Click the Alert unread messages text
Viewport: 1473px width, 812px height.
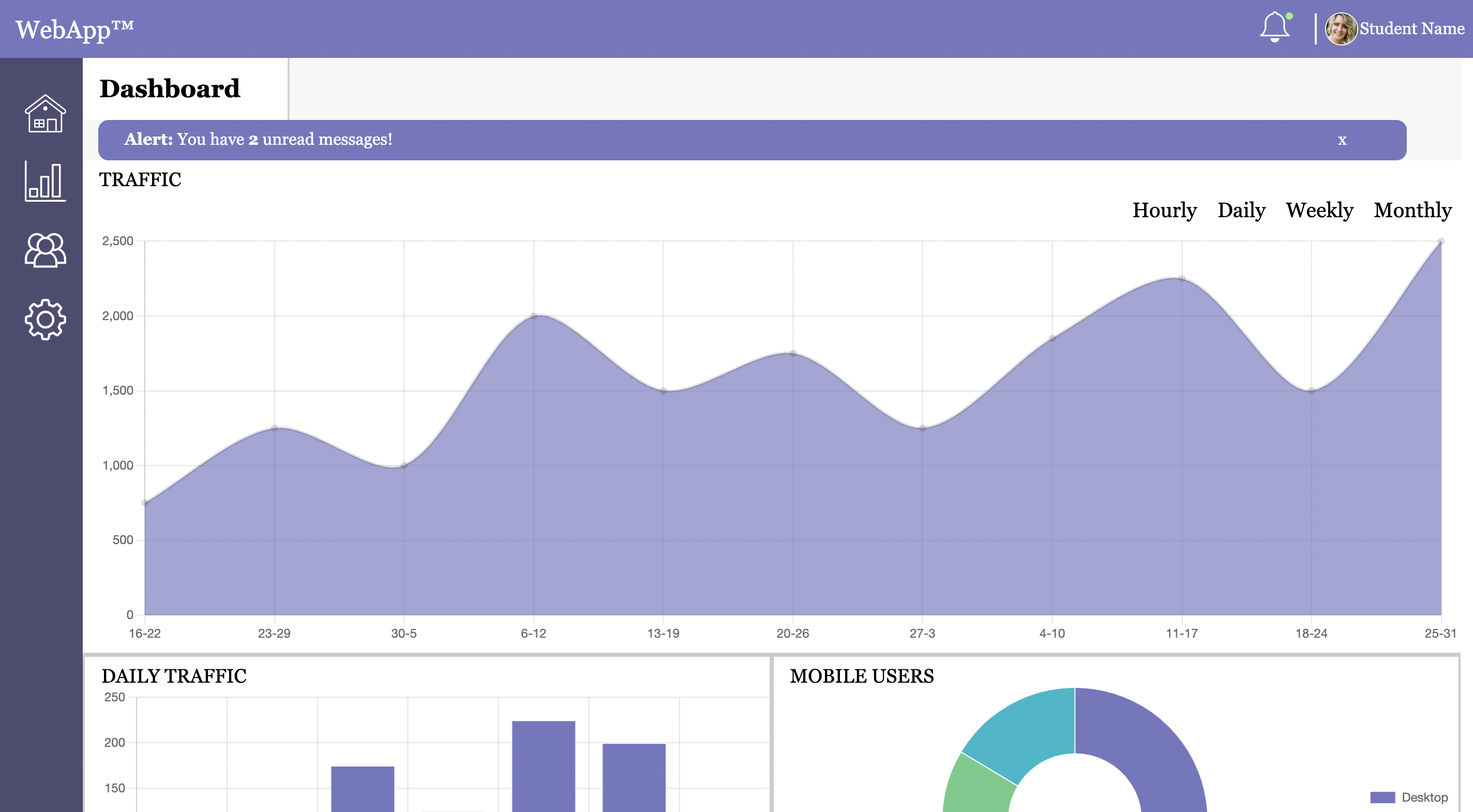[x=258, y=139]
